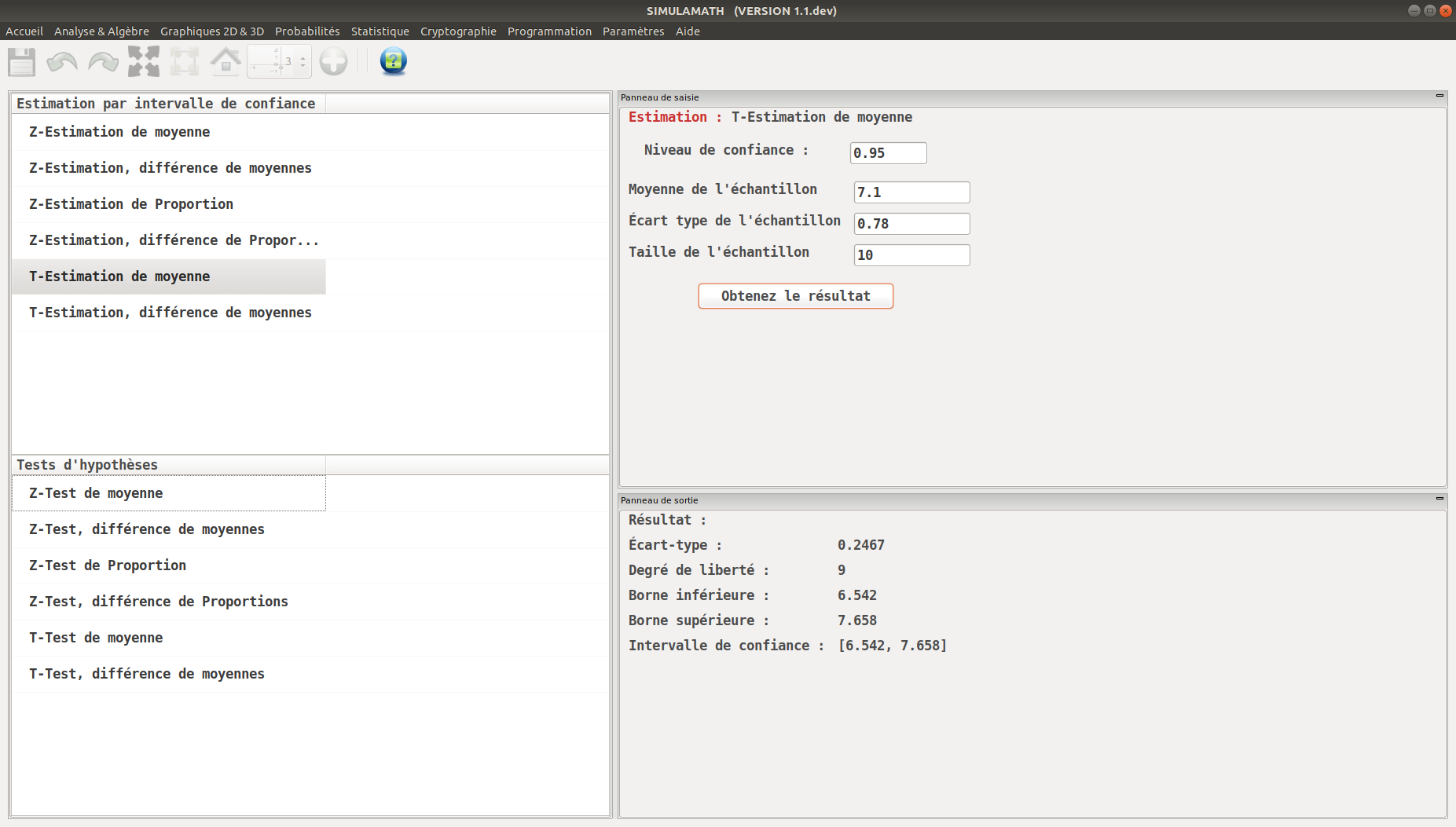This screenshot has height=827, width=1456.
Task: Close the SIMULAMATH window
Action: [x=1445, y=11]
